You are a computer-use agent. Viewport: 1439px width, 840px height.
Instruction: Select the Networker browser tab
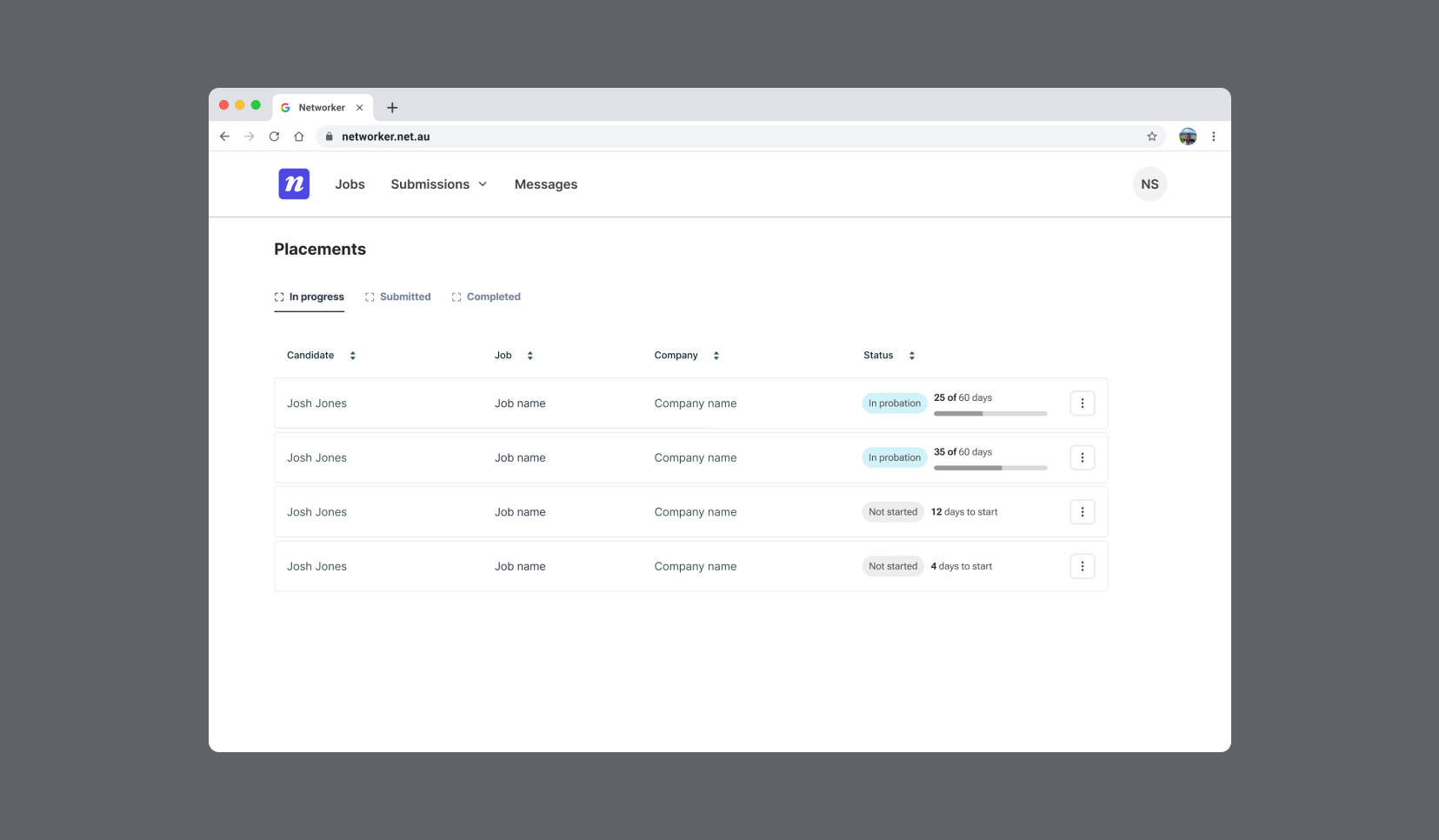[323, 108]
